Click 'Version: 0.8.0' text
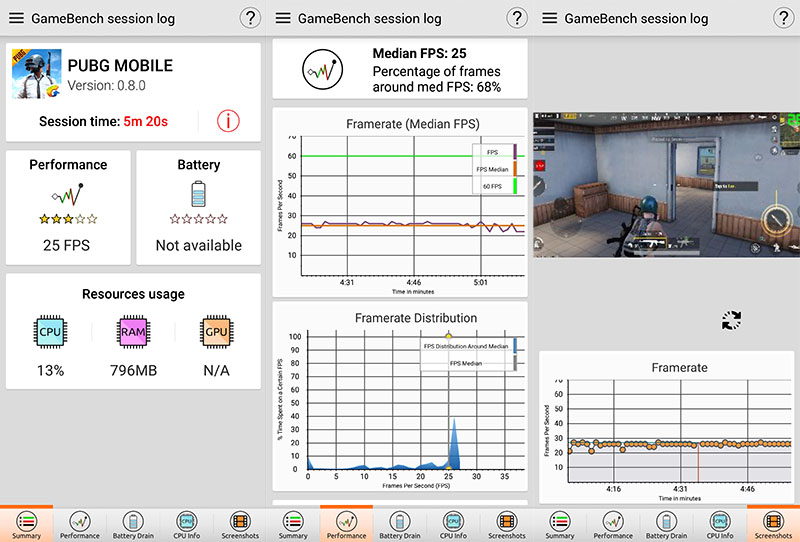 coord(107,85)
